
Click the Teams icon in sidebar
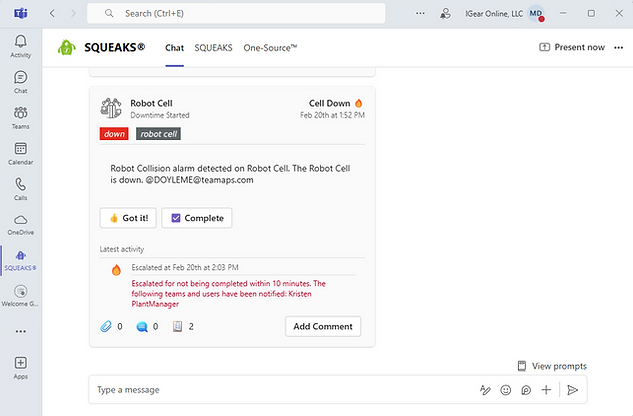pyautogui.click(x=20, y=115)
